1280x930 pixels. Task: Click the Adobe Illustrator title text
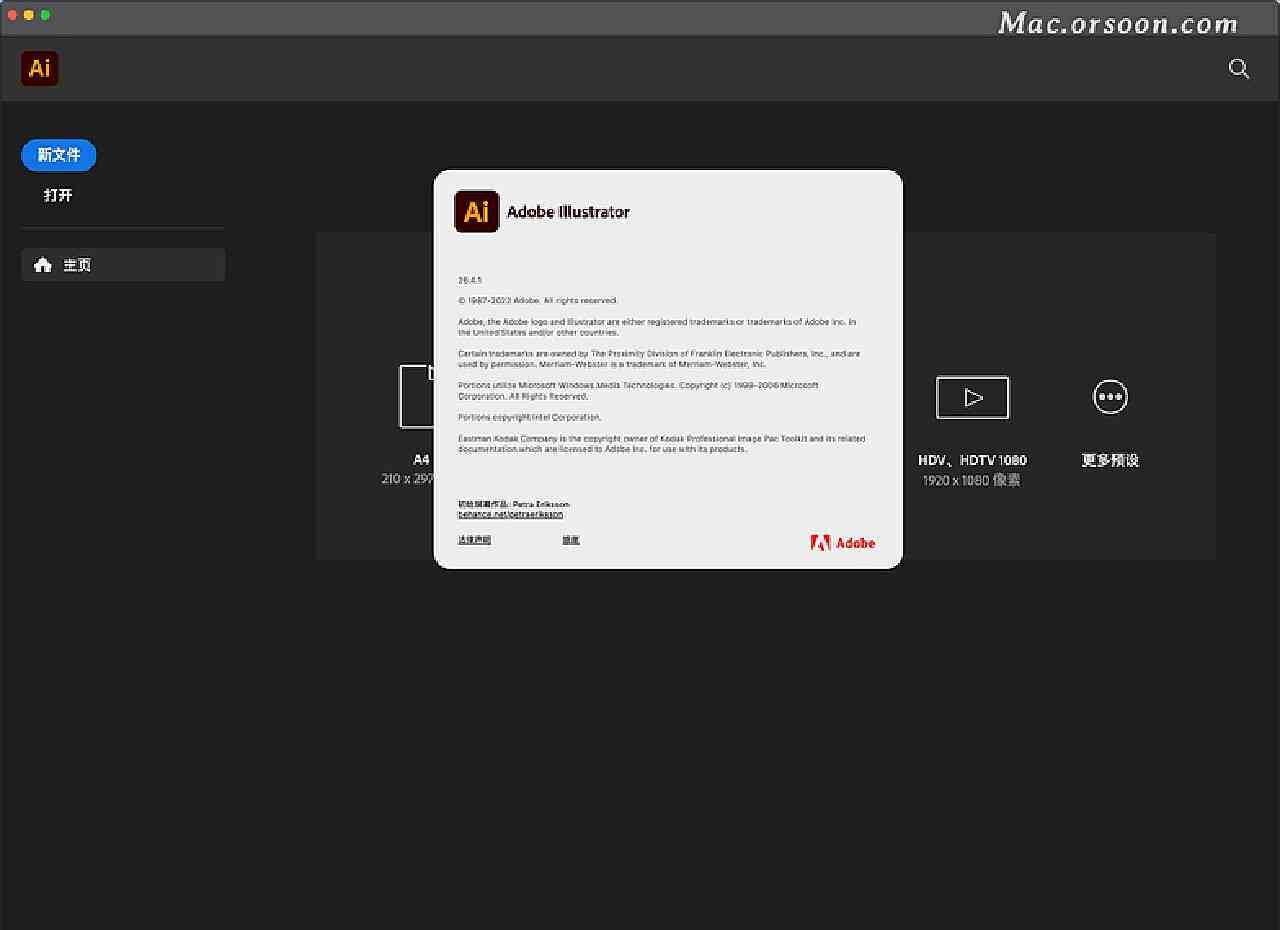(x=568, y=212)
